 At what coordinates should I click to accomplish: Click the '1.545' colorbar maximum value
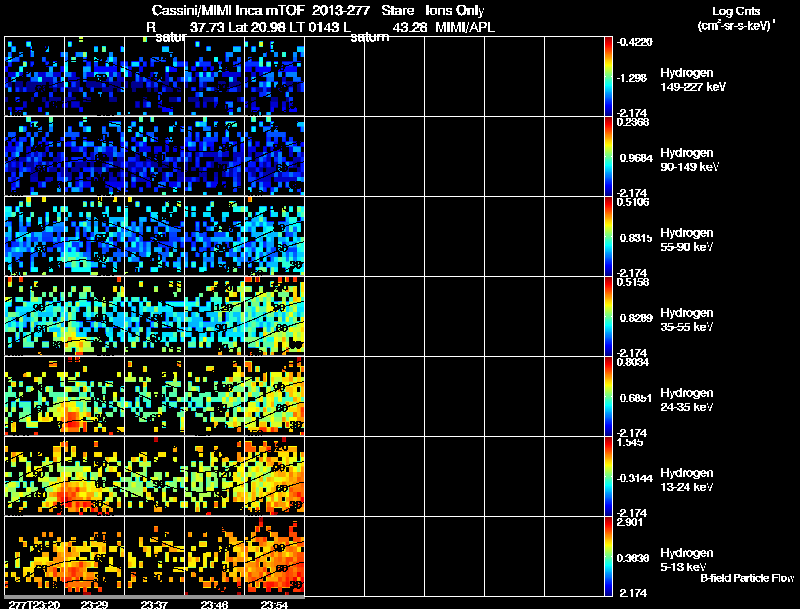coord(630,442)
